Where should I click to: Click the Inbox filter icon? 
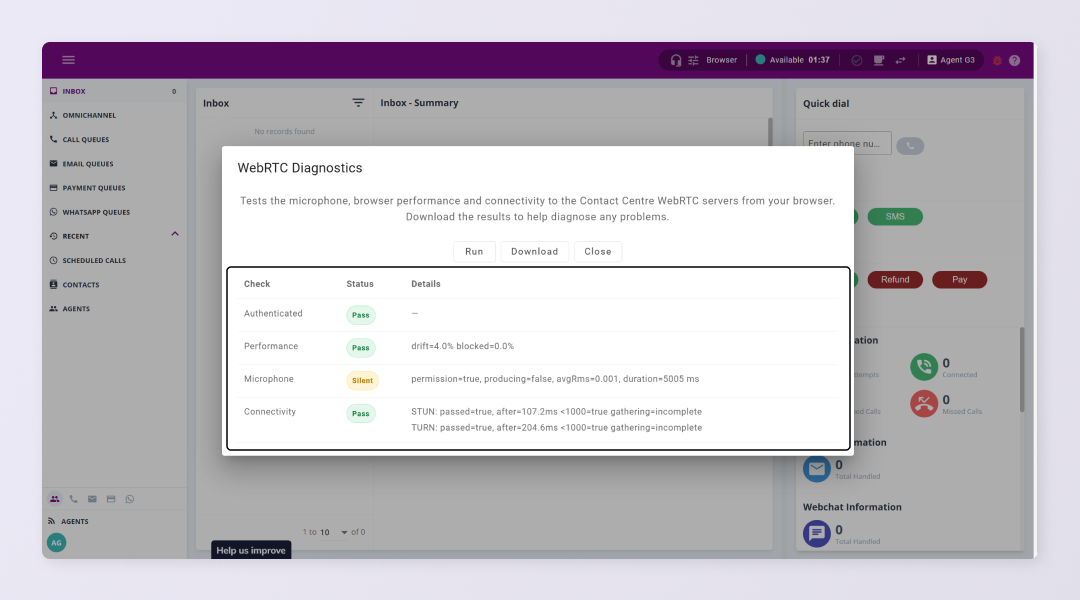click(358, 103)
